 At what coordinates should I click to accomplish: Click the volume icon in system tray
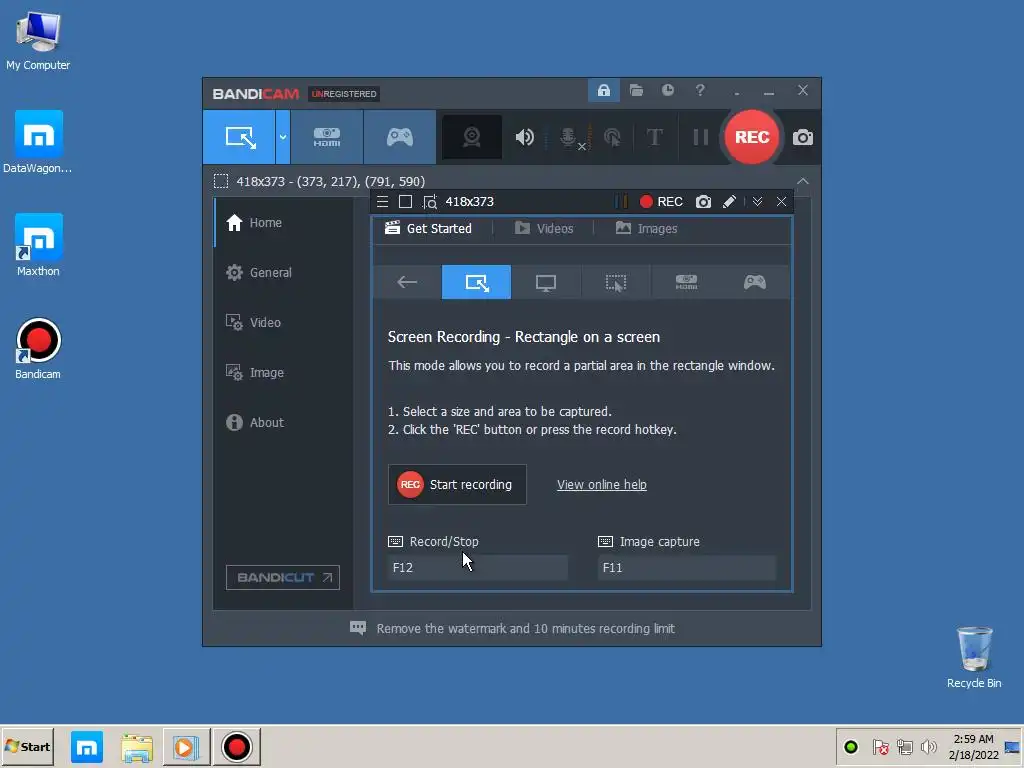click(928, 746)
